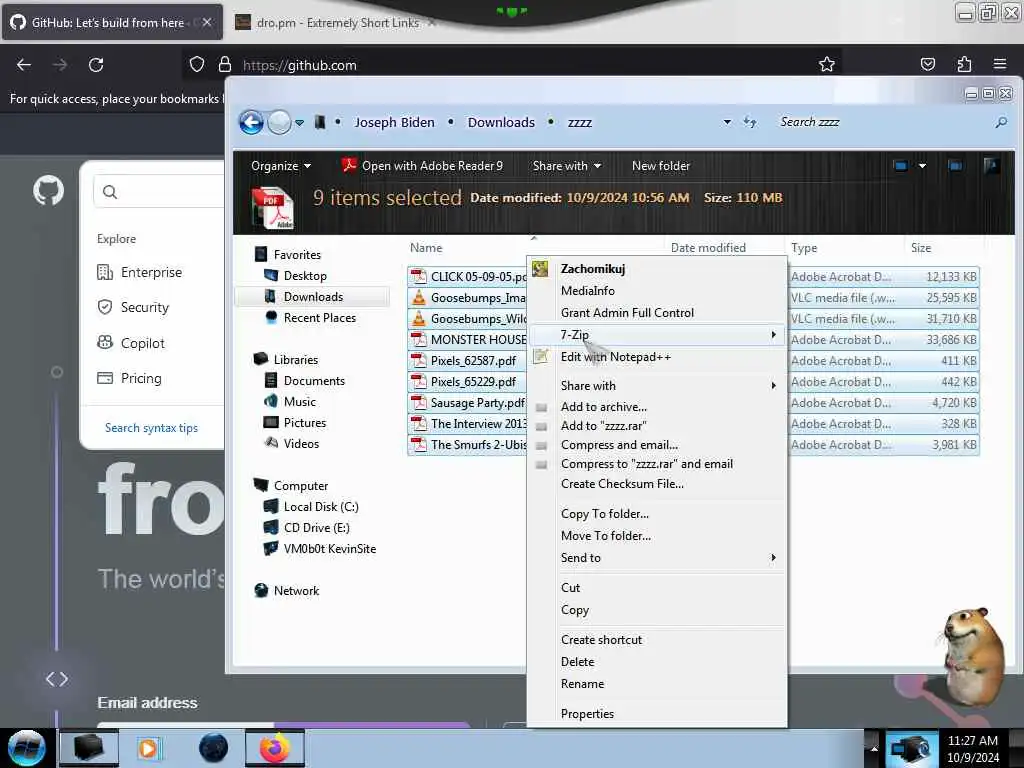
Task: Click the Search zzzz input field
Action: 882,122
